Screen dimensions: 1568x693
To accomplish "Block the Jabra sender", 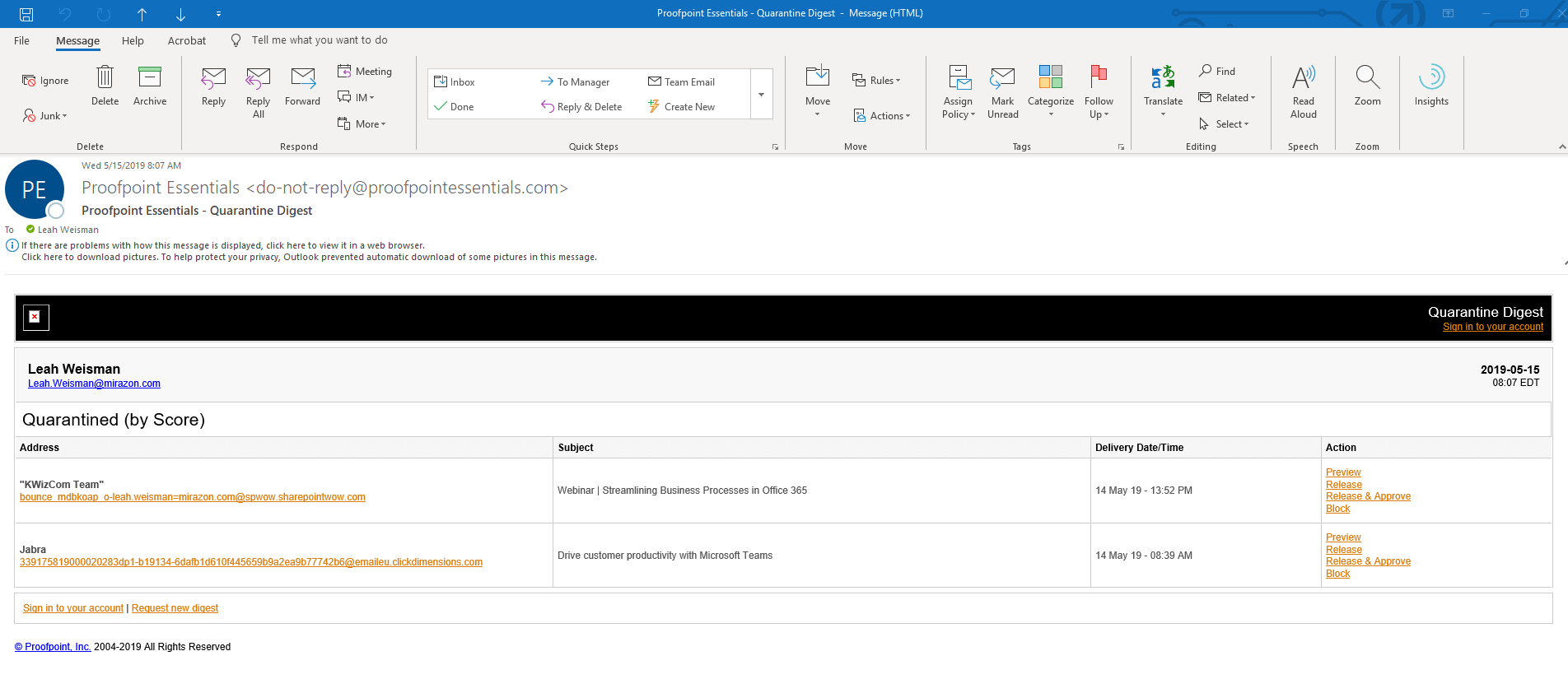I will point(1338,574).
